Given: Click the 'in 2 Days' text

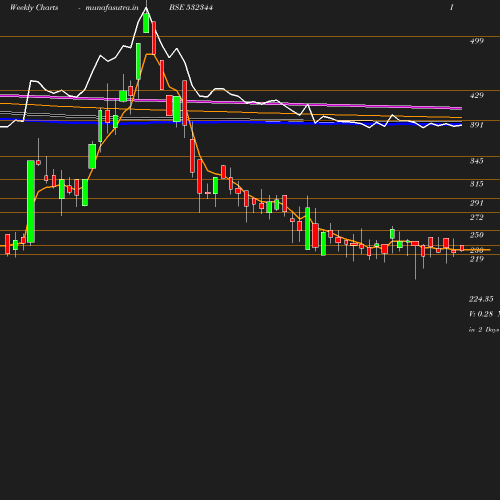Looking at the screenshot, I should [x=484, y=330].
